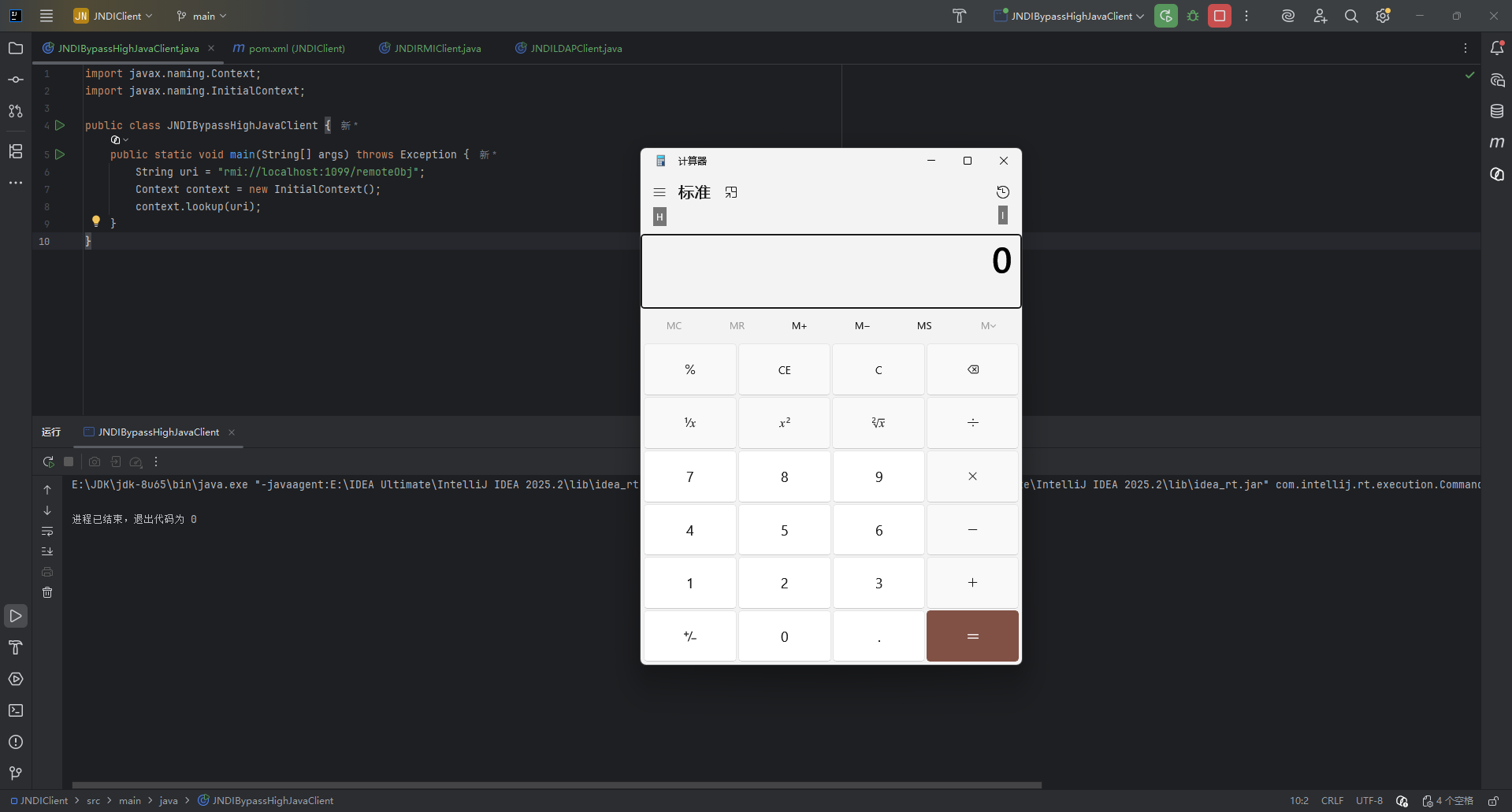Open the calculator navigation hamburger menu
This screenshot has height=812, width=1512.
pos(659,192)
